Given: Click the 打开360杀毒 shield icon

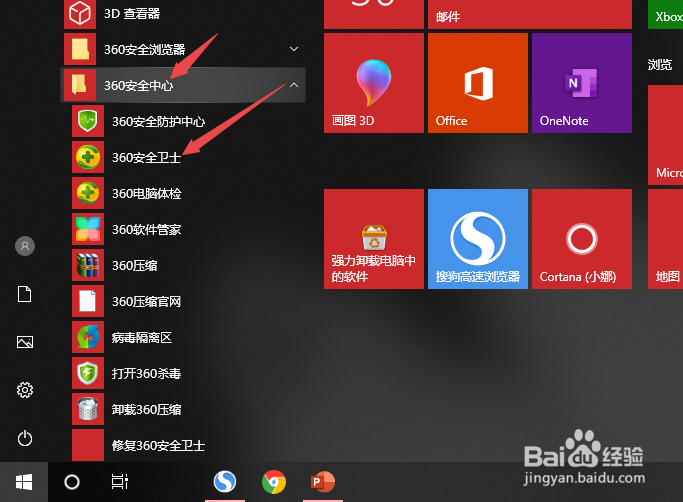Looking at the screenshot, I should [88, 373].
